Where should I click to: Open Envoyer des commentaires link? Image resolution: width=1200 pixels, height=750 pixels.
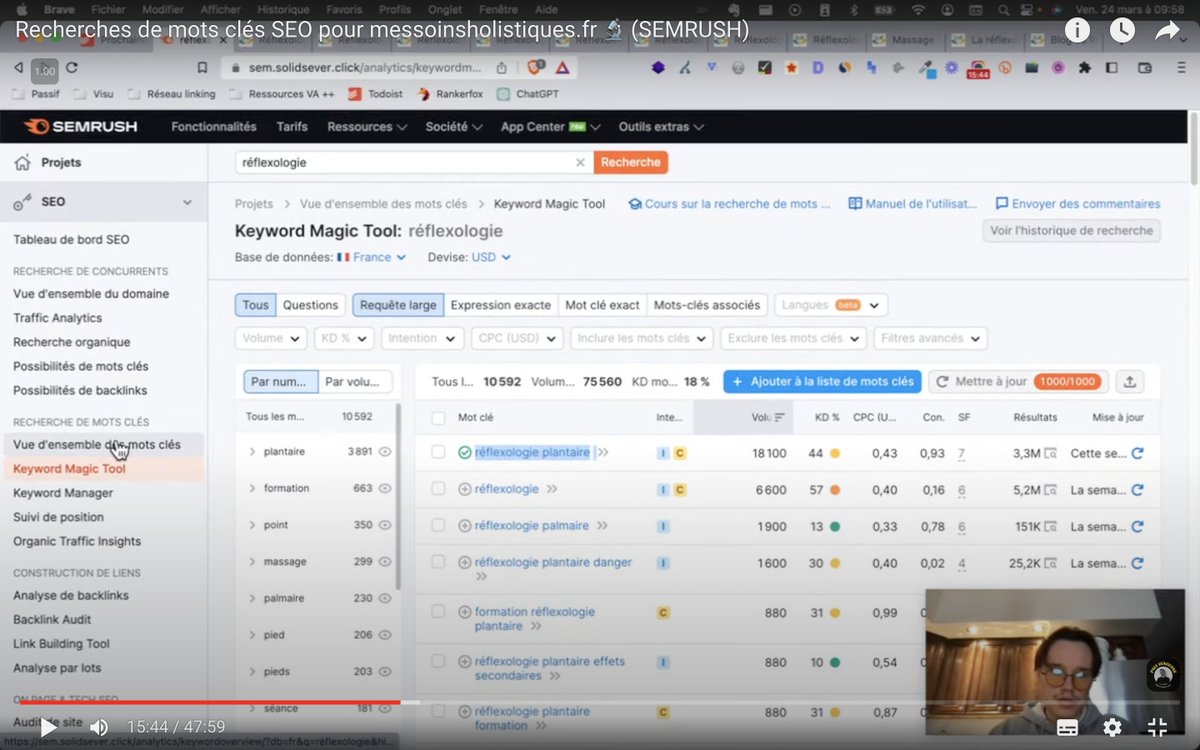coord(1078,203)
